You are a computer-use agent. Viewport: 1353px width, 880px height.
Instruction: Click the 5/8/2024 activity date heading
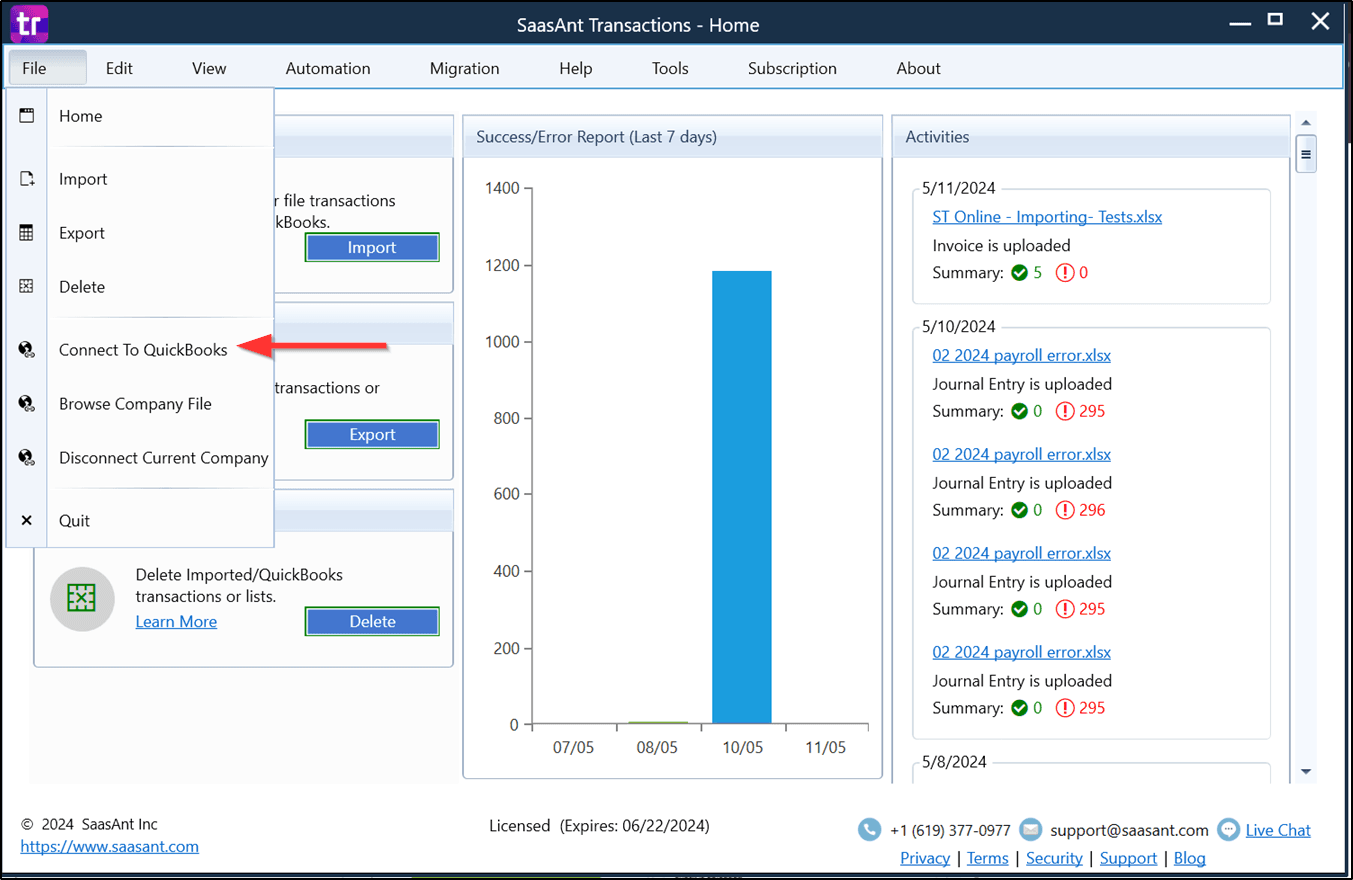[954, 762]
